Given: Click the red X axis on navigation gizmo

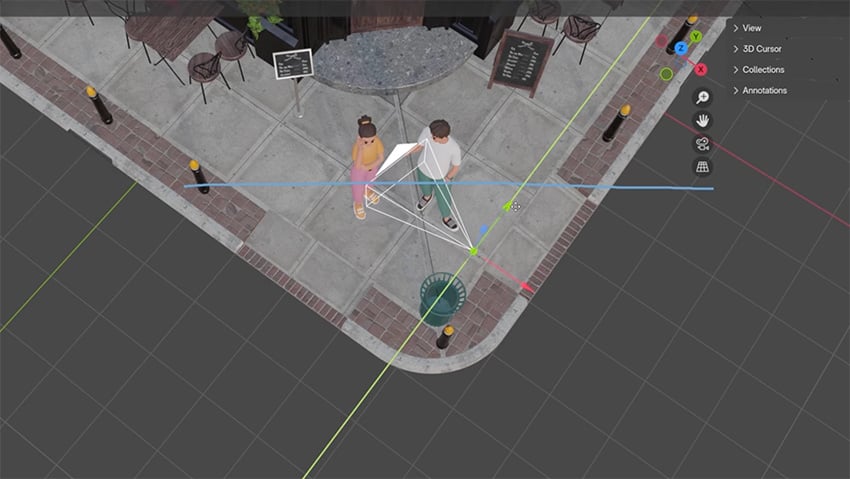Looking at the screenshot, I should [700, 69].
